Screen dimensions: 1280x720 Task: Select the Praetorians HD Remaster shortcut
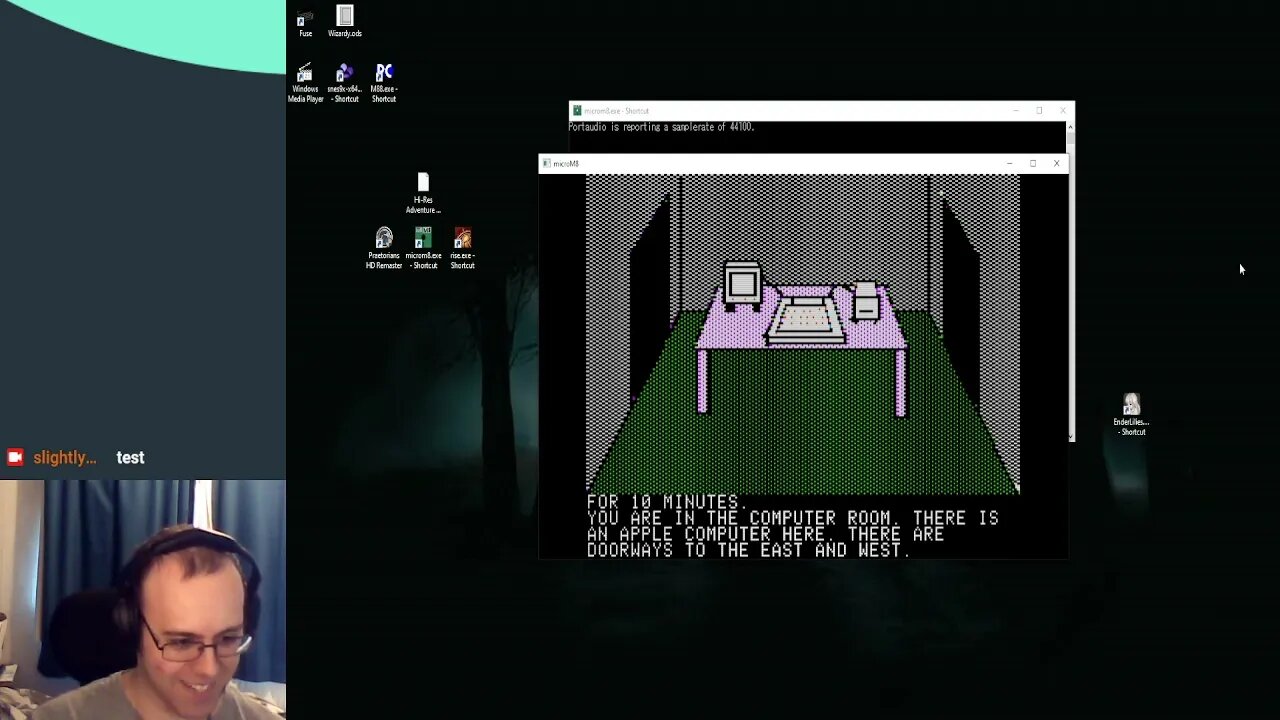[x=384, y=248]
